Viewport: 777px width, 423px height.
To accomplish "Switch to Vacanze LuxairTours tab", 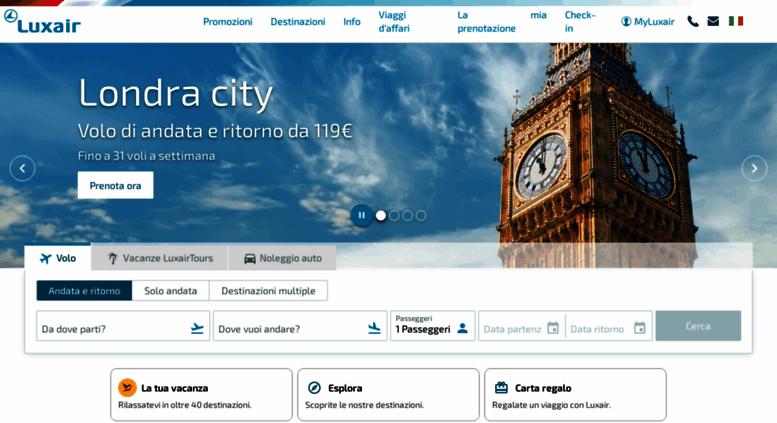I will [160, 258].
